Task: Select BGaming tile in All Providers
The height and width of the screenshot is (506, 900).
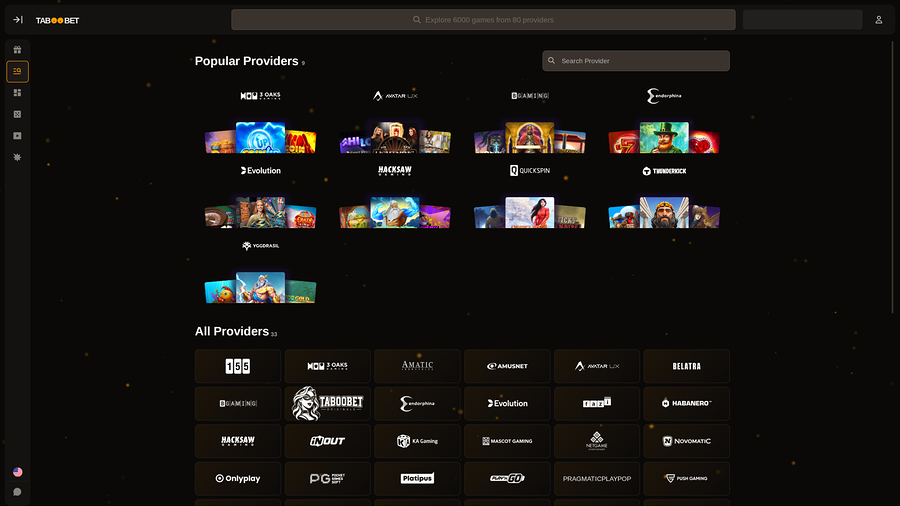Action: pyautogui.click(x=238, y=403)
